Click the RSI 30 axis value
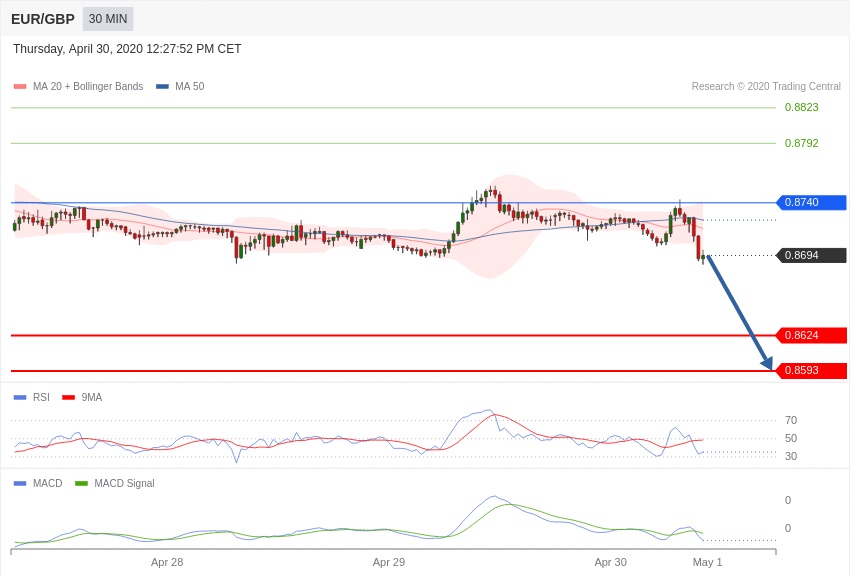The height and width of the screenshot is (576, 850). 791,456
